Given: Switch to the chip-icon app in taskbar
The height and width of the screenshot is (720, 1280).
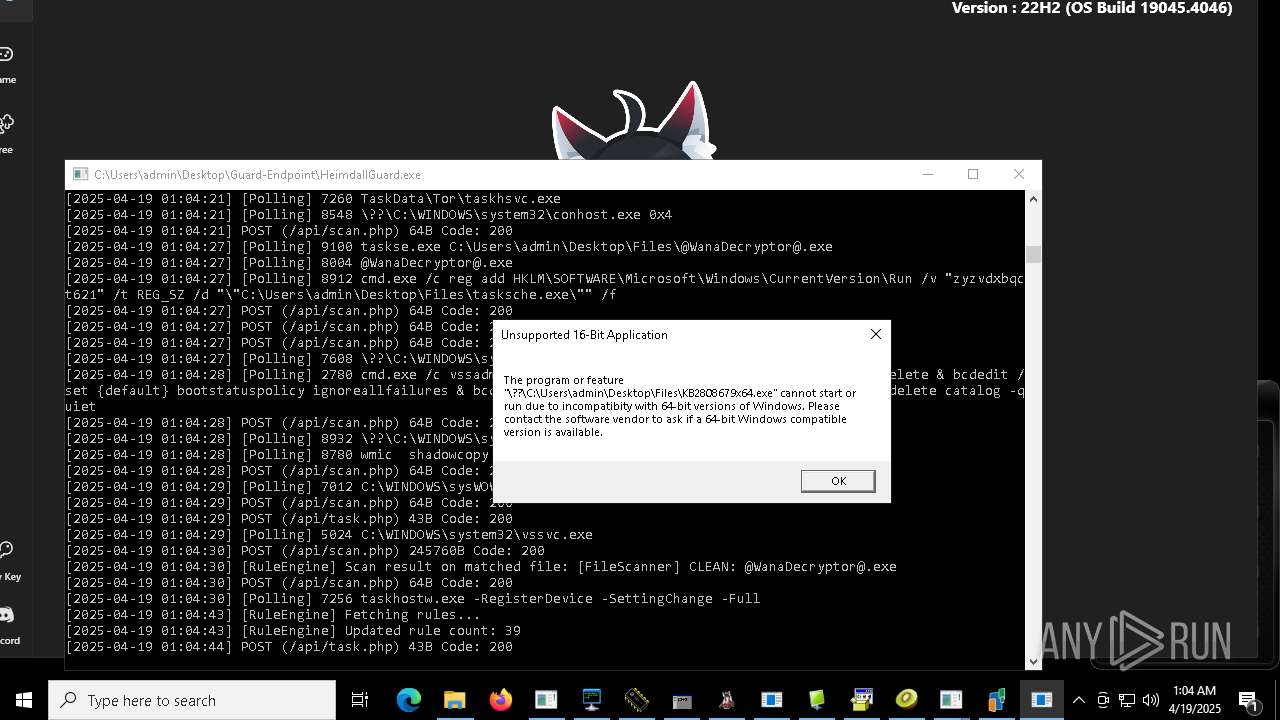Looking at the screenshot, I should pos(636,700).
